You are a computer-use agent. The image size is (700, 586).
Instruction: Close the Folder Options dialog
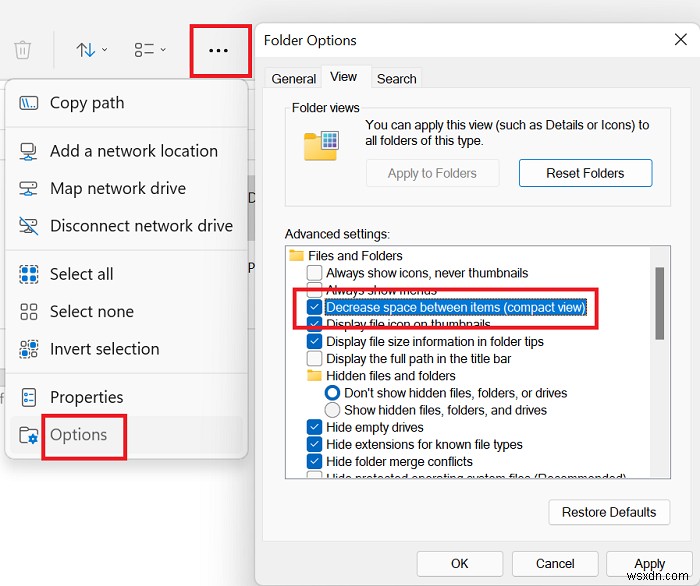680,40
